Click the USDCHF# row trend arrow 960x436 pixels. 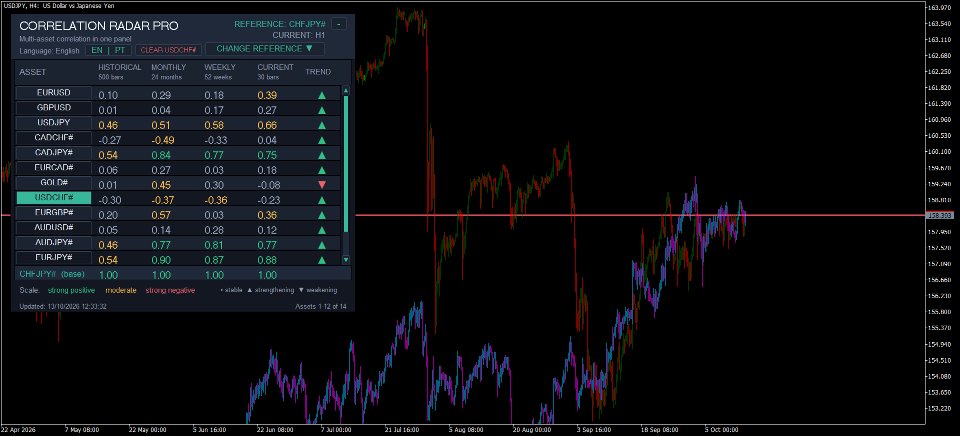321,200
